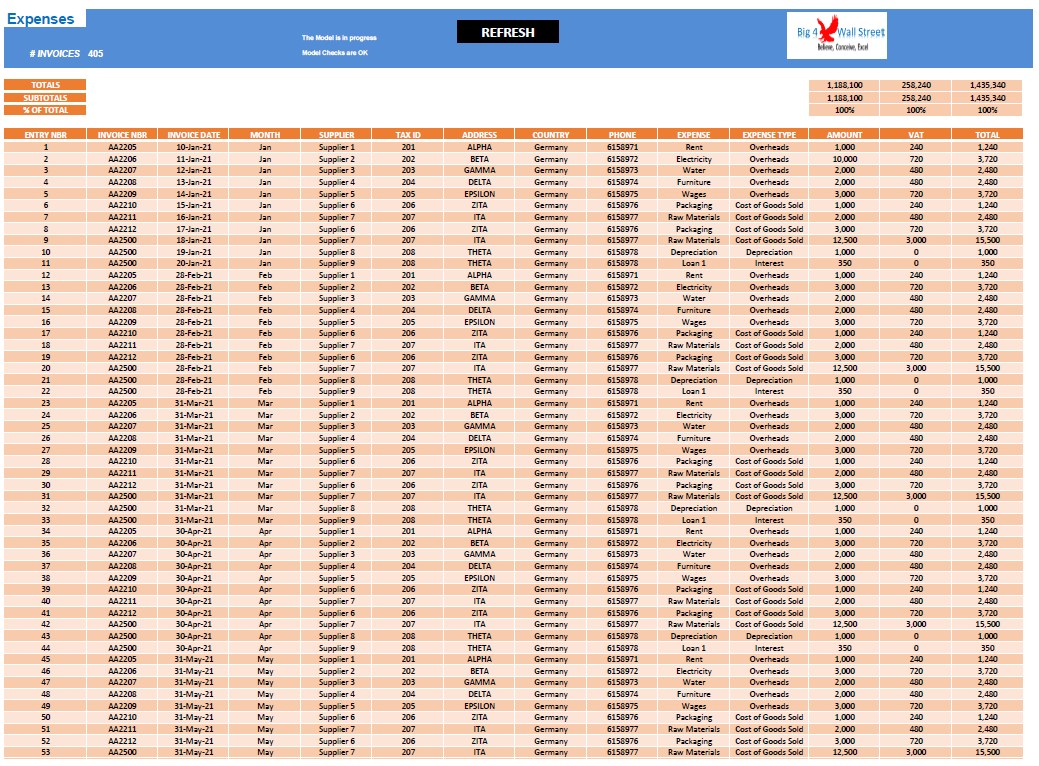The width and height of the screenshot is (1039, 766).
Task: Click the COUNTRY column header
Action: click(551, 135)
